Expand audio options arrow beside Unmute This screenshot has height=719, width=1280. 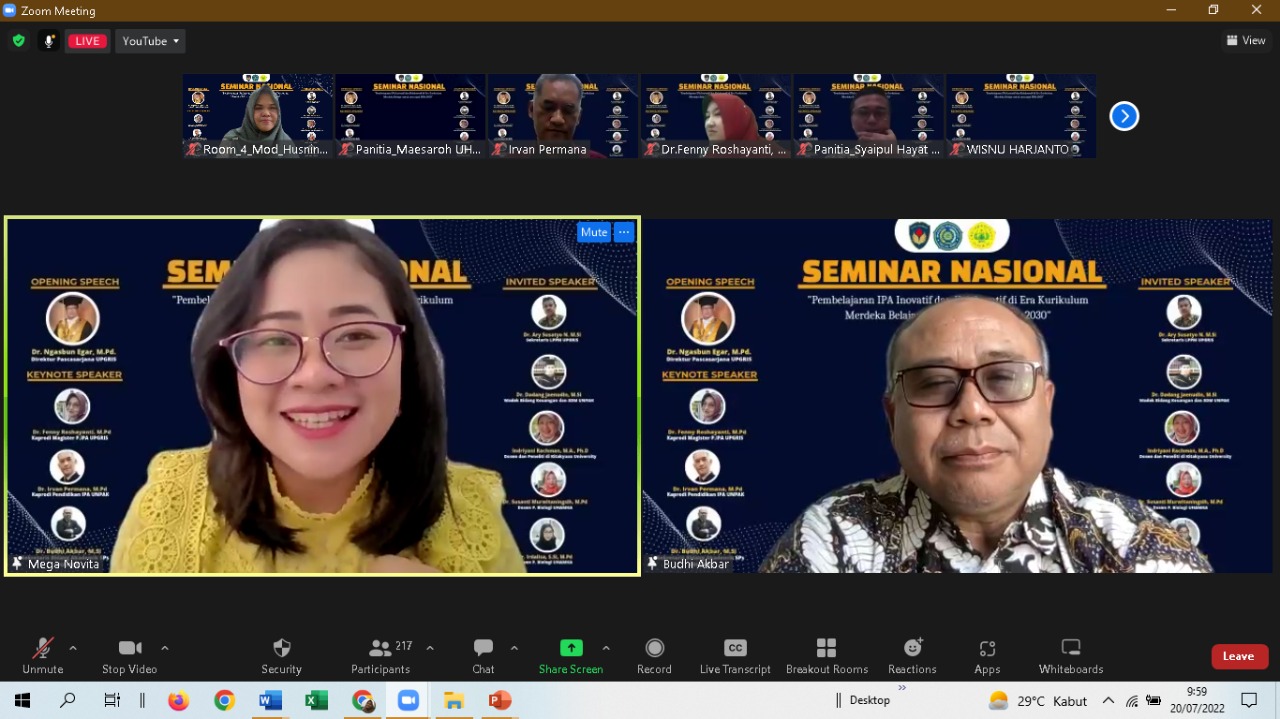click(73, 648)
